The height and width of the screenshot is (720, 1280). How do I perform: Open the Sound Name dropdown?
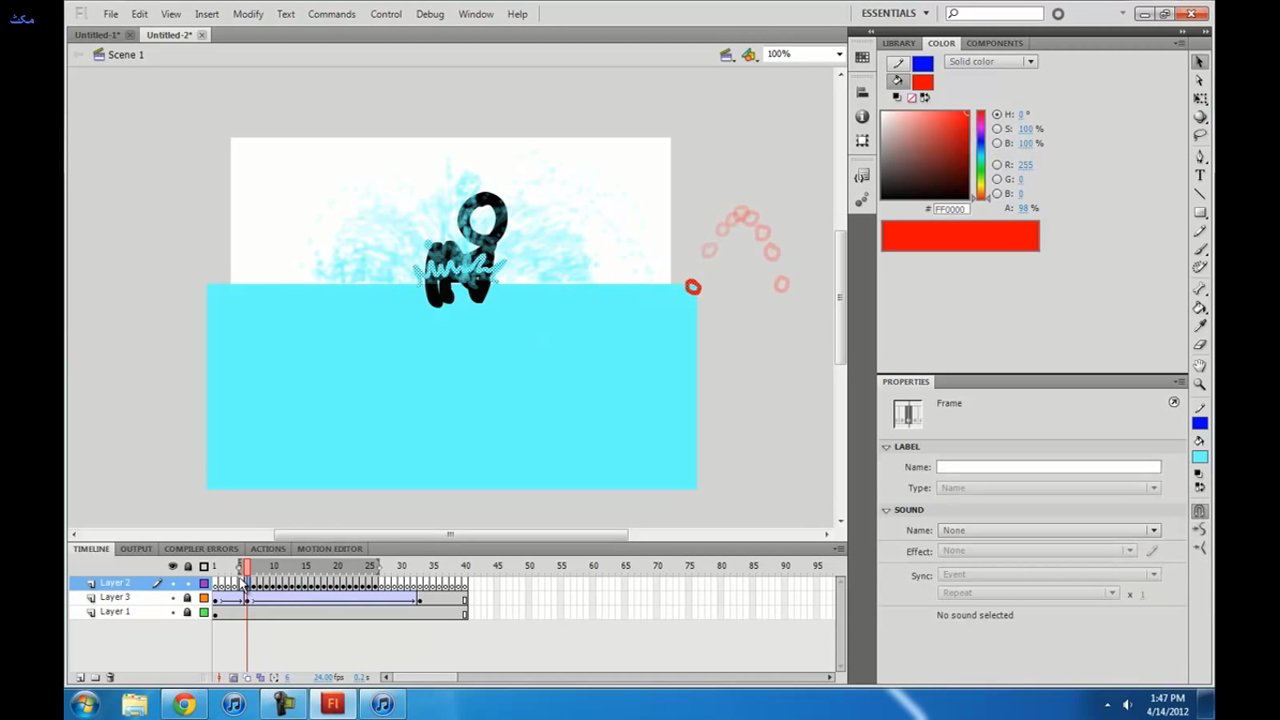point(1049,530)
